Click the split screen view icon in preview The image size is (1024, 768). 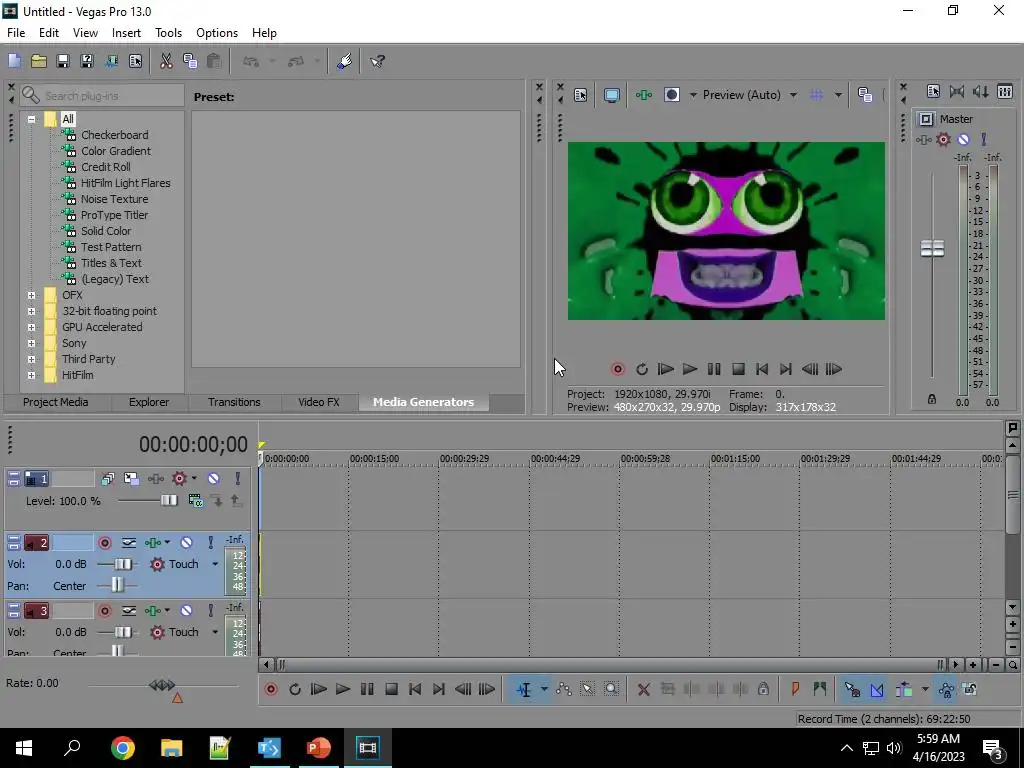[672, 95]
